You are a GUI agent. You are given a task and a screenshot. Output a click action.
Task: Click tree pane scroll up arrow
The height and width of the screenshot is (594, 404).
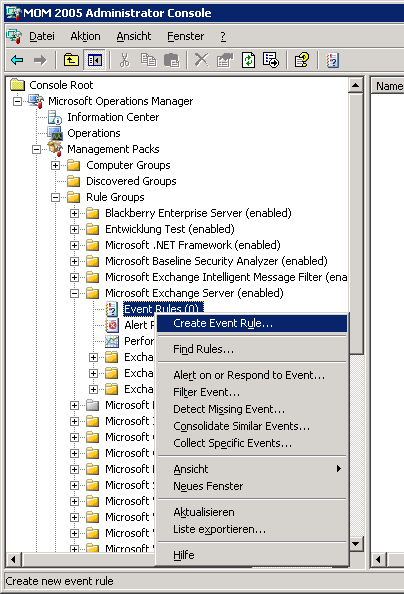coord(355,85)
